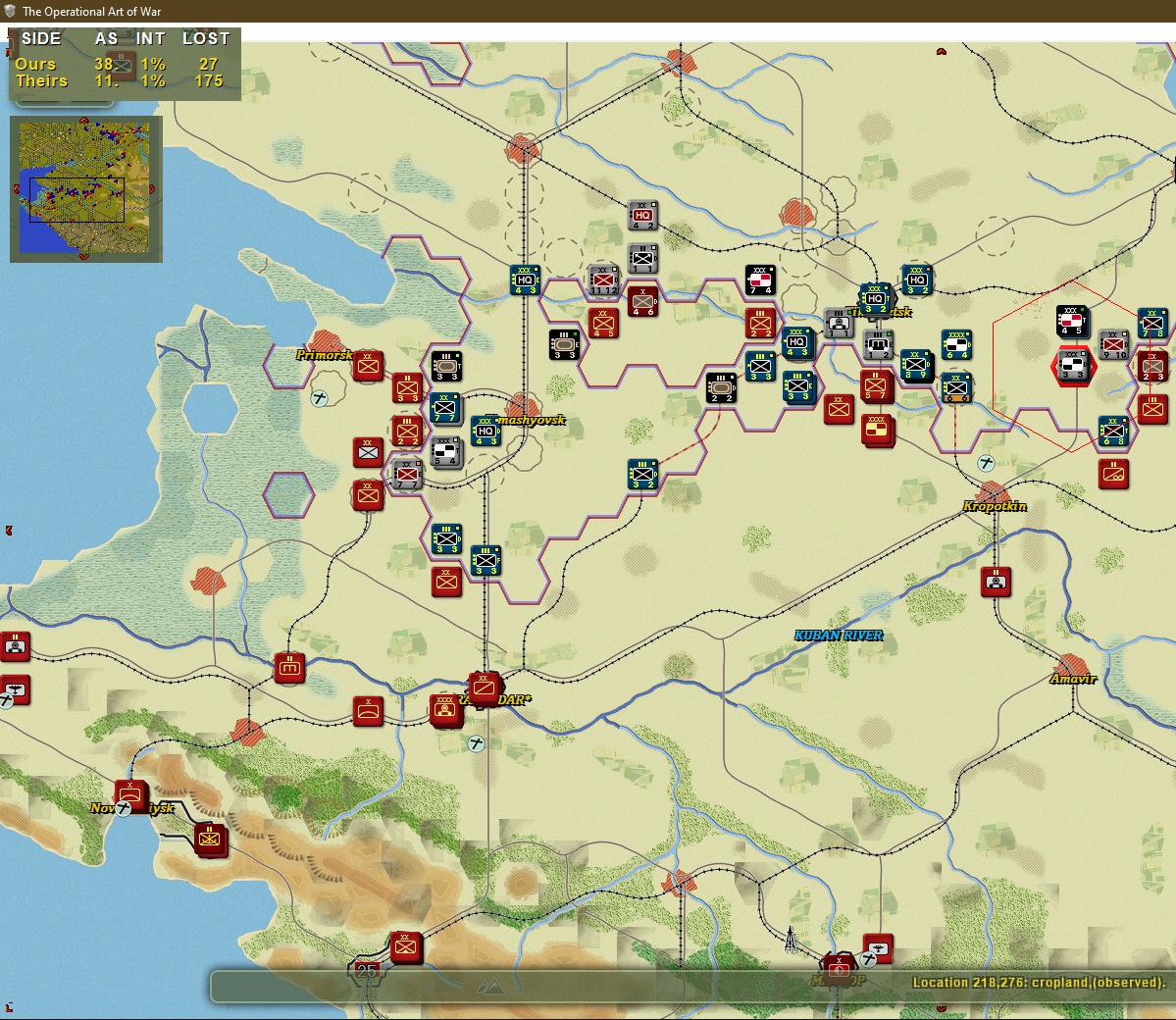This screenshot has height=1020, width=1176.
Task: Select gray battalion unit rated 1-1 below gray HQ
Action: point(642,259)
